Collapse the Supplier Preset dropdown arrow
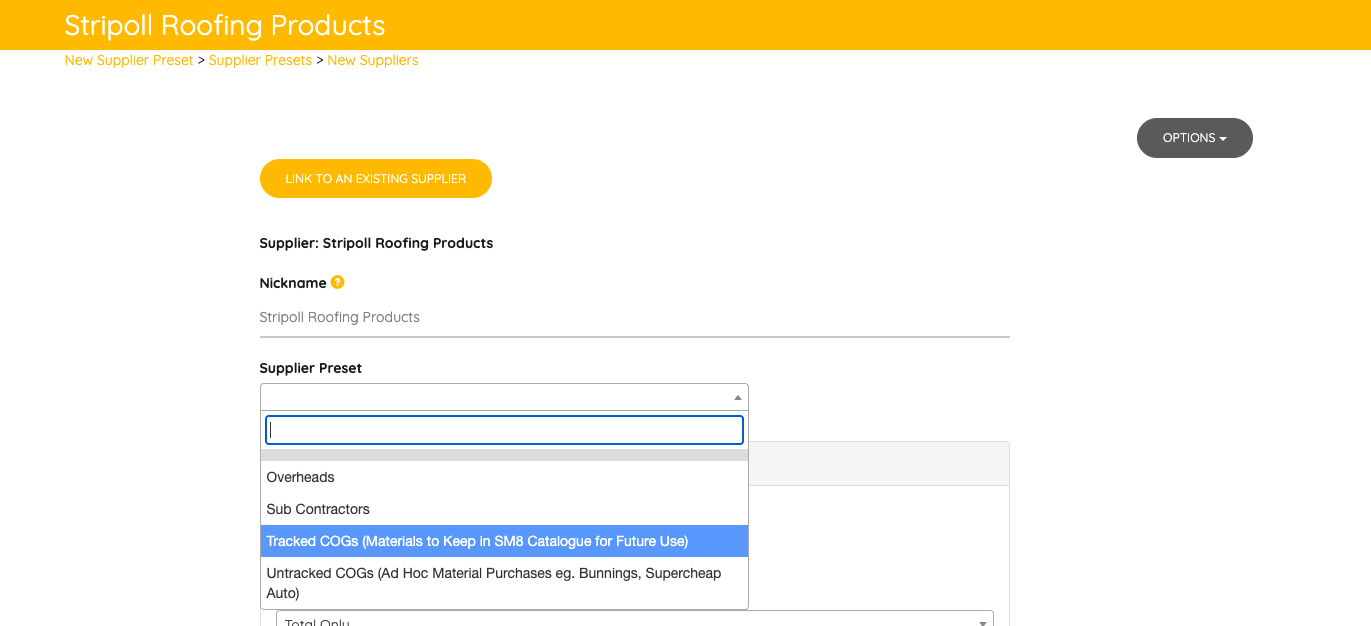This screenshot has height=626, width=1371. point(738,397)
